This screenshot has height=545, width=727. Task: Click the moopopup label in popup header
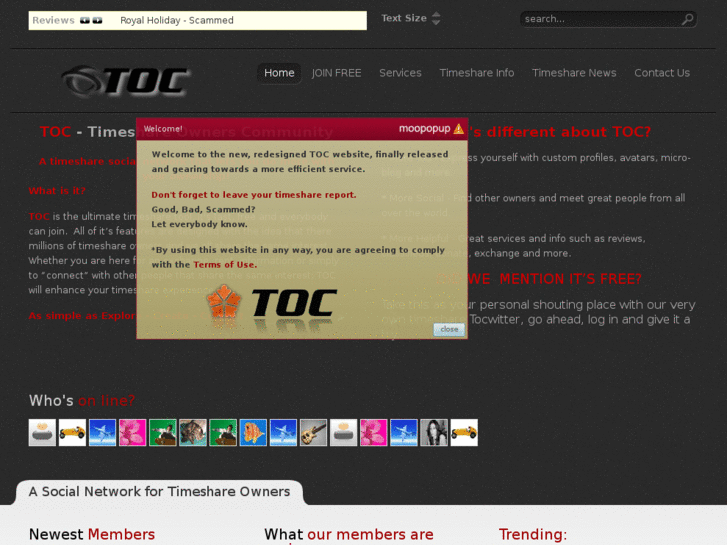424,128
